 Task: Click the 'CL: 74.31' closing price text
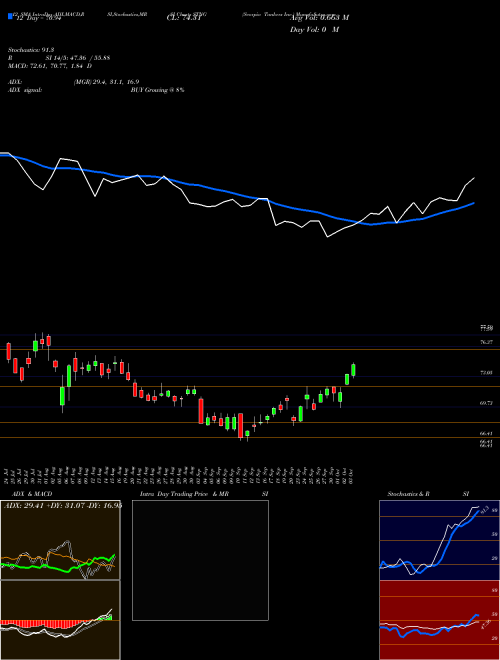point(182,18)
